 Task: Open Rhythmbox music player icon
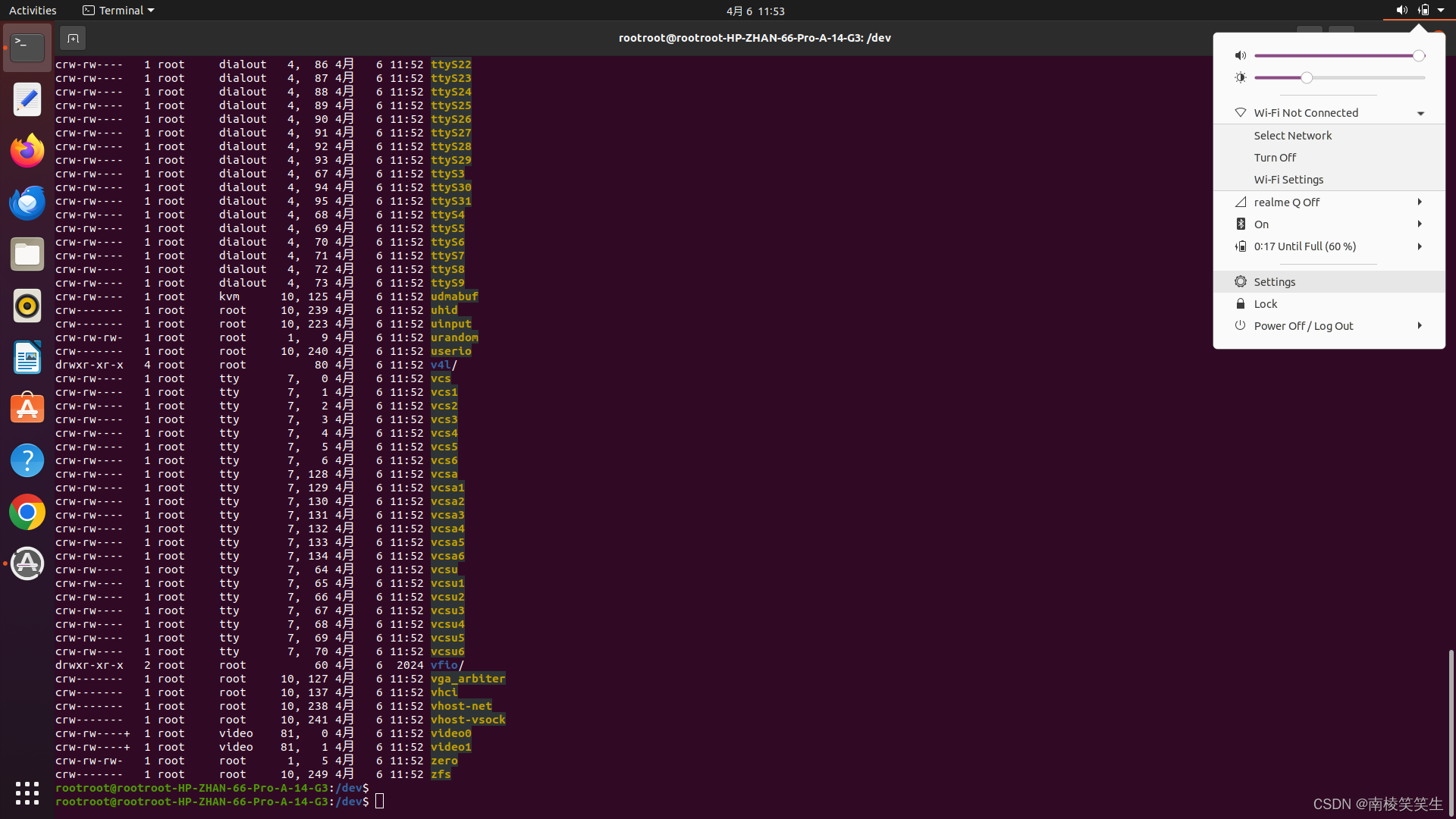click(27, 306)
